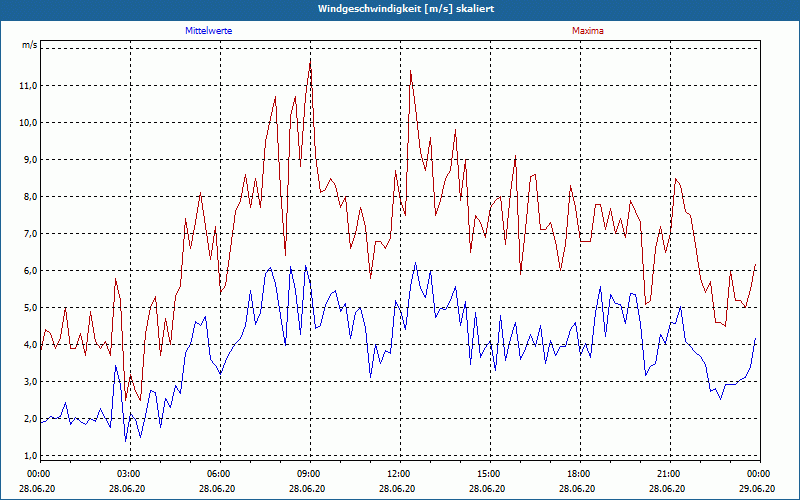The height and width of the screenshot is (500, 800).
Task: Click the 7,0 y-axis value
Action: point(31,234)
